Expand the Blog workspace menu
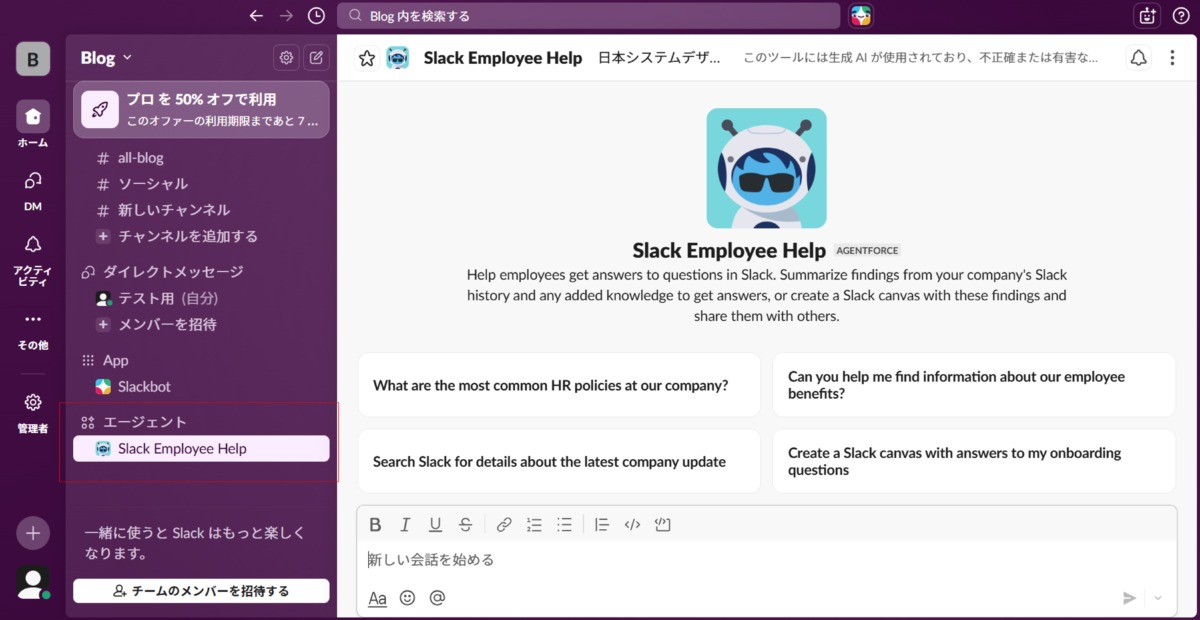This screenshot has width=1200, height=620. click(x=106, y=58)
